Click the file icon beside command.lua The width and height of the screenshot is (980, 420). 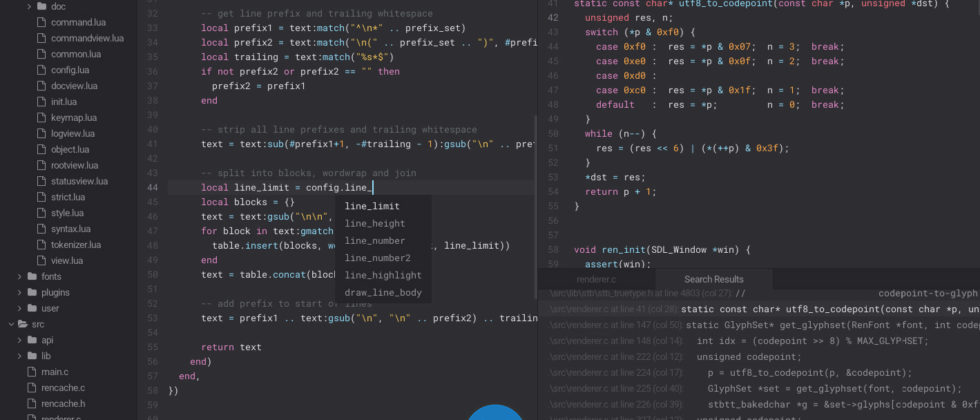41,22
